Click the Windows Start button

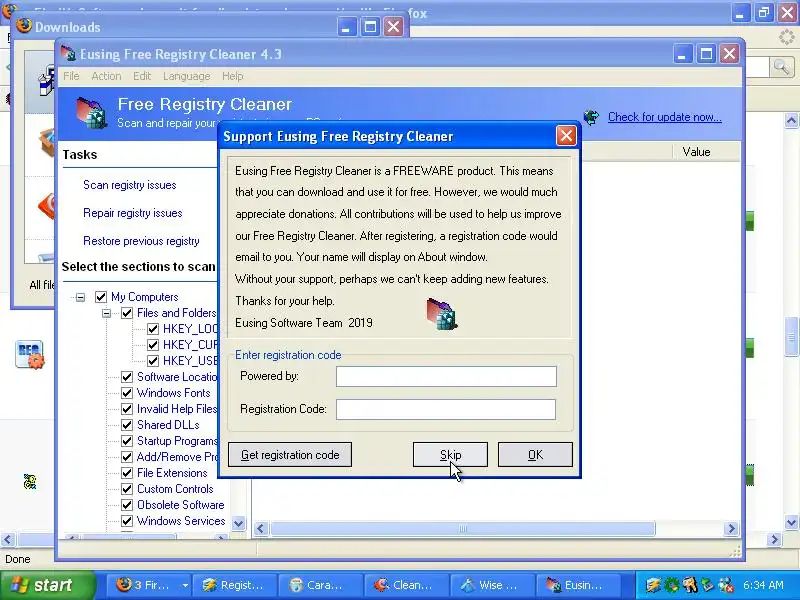coord(47,585)
